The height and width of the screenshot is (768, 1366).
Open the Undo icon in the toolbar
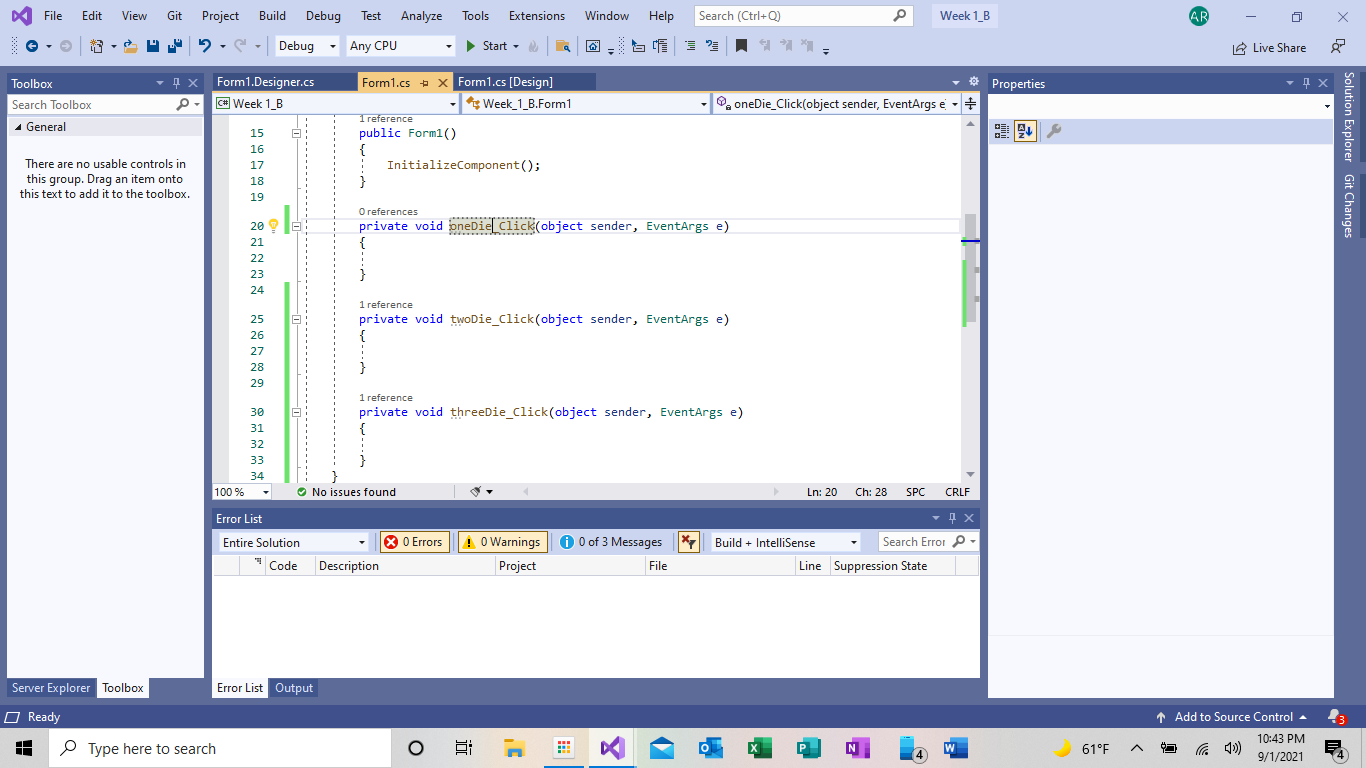pyautogui.click(x=206, y=46)
